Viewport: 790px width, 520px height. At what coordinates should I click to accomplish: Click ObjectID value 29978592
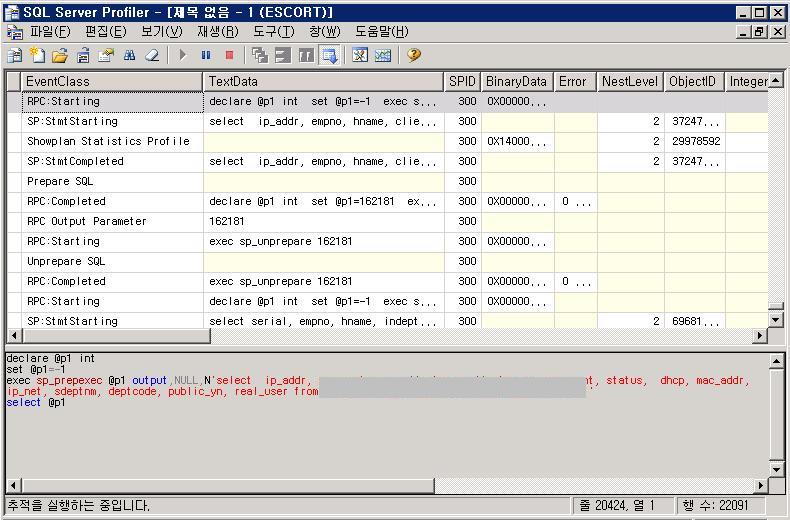tap(696, 141)
